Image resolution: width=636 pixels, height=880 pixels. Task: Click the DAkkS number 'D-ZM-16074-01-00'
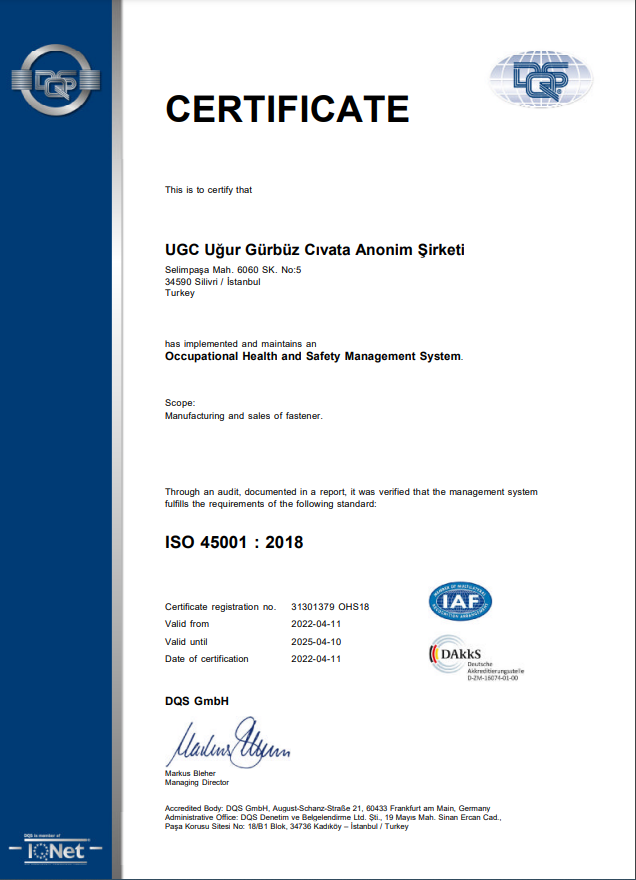tap(493, 678)
